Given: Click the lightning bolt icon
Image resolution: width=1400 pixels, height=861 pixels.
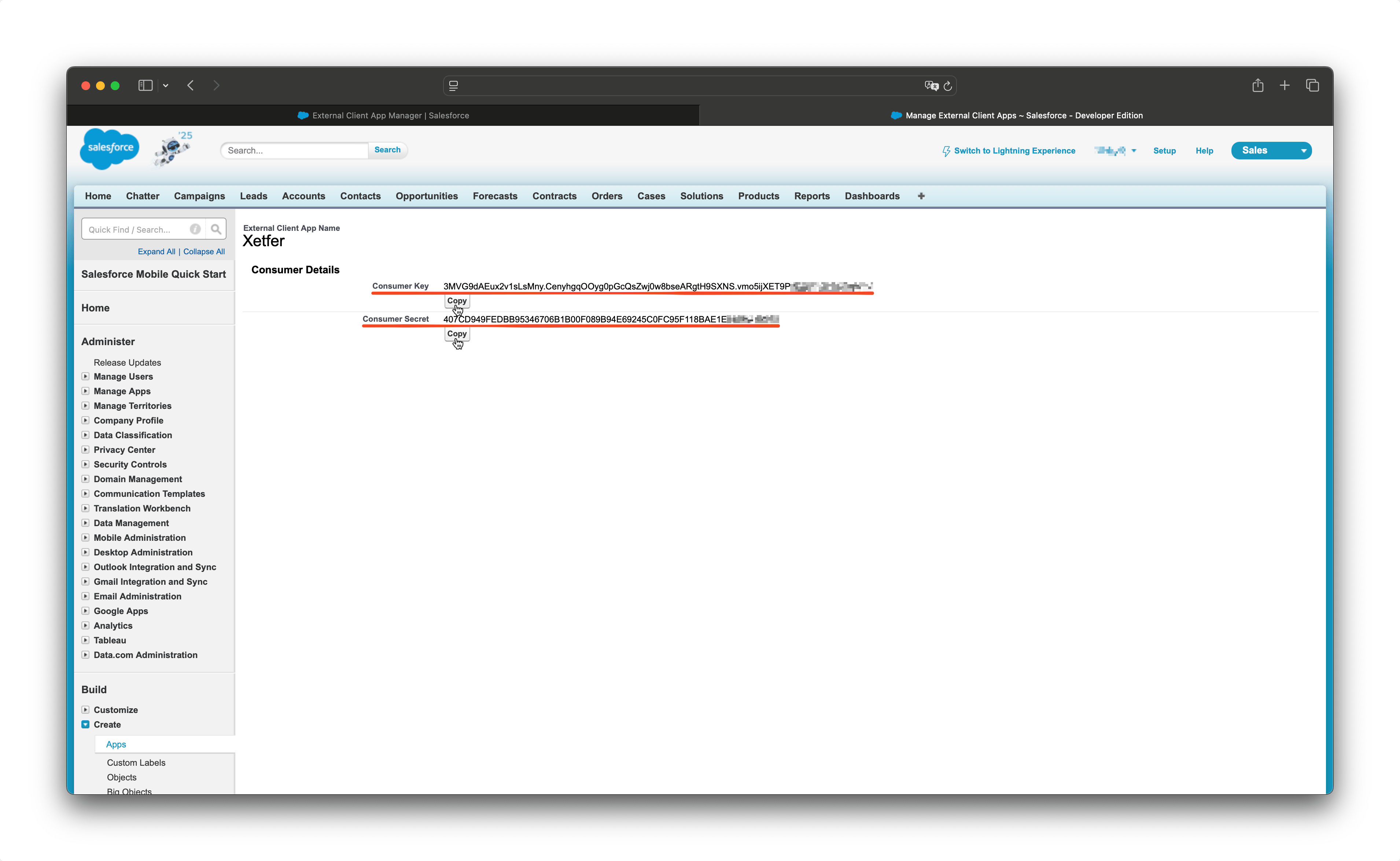Looking at the screenshot, I should coord(946,151).
